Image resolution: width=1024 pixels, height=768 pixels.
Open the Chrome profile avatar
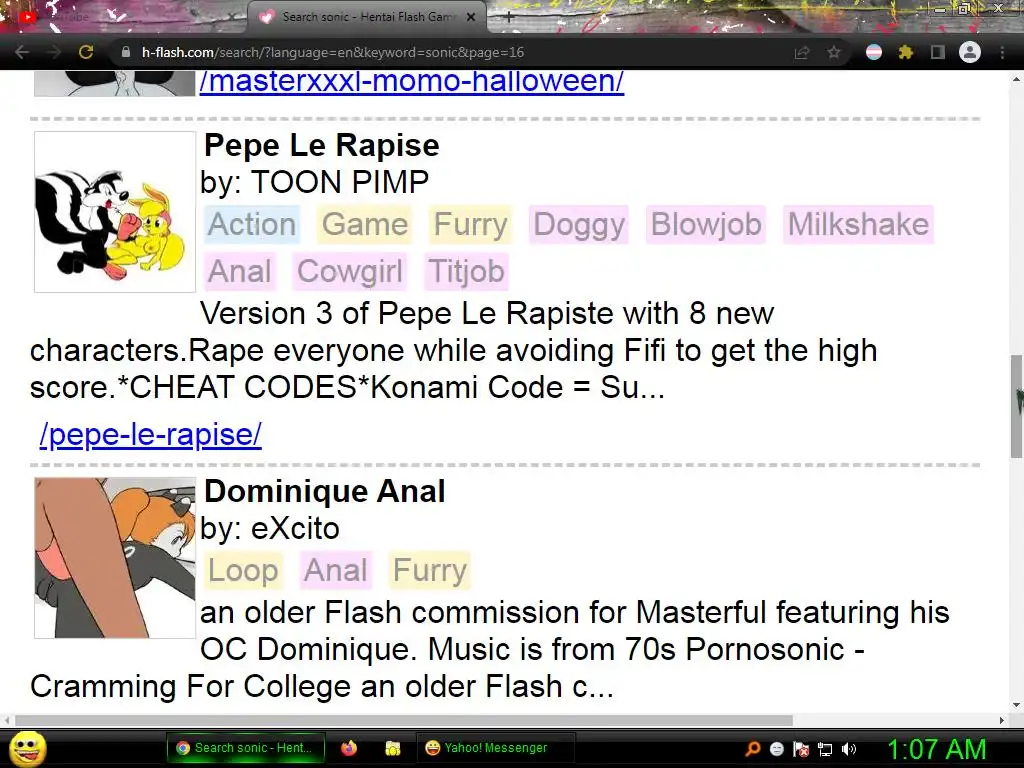coord(970,52)
